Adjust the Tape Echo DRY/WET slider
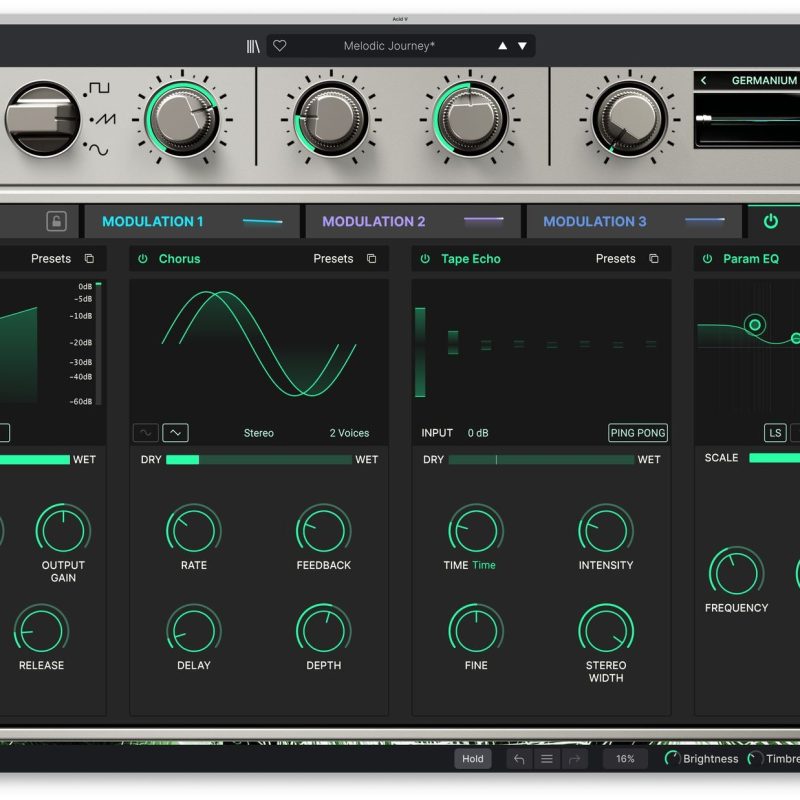 click(x=541, y=460)
